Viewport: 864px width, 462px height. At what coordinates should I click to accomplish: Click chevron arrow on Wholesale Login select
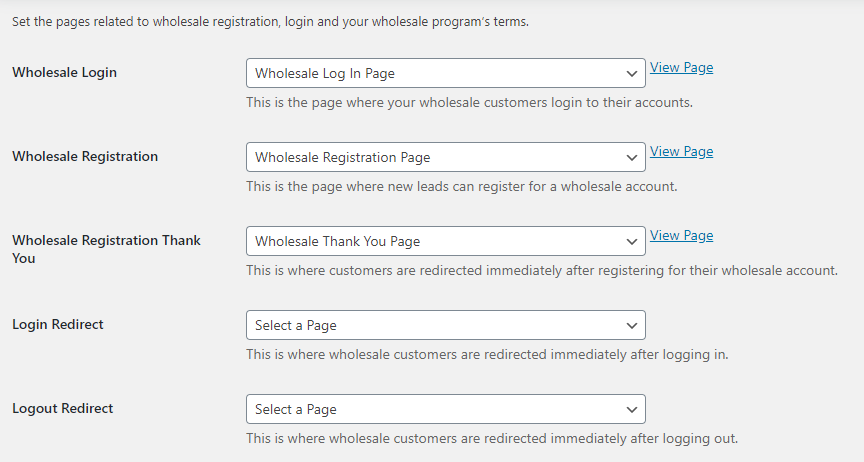(631, 73)
